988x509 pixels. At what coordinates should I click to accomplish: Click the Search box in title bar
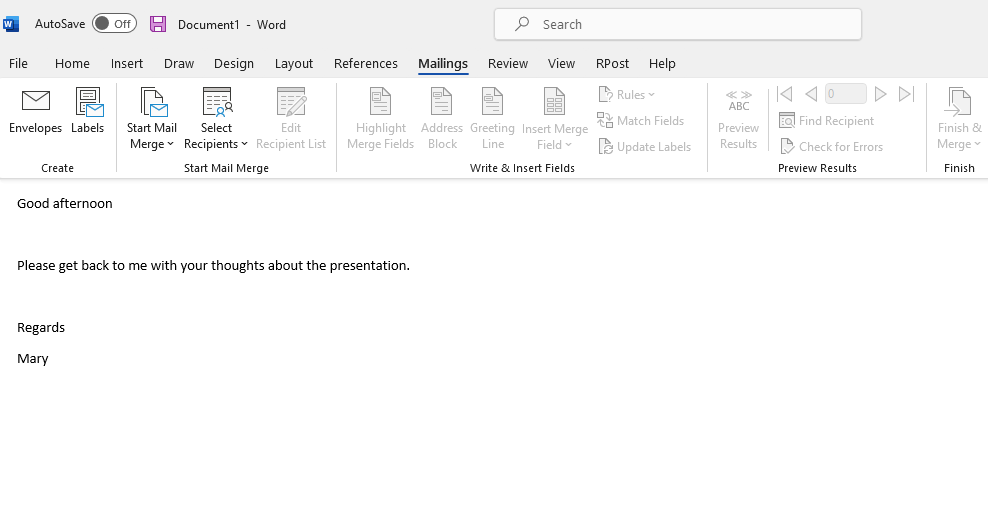pos(678,24)
